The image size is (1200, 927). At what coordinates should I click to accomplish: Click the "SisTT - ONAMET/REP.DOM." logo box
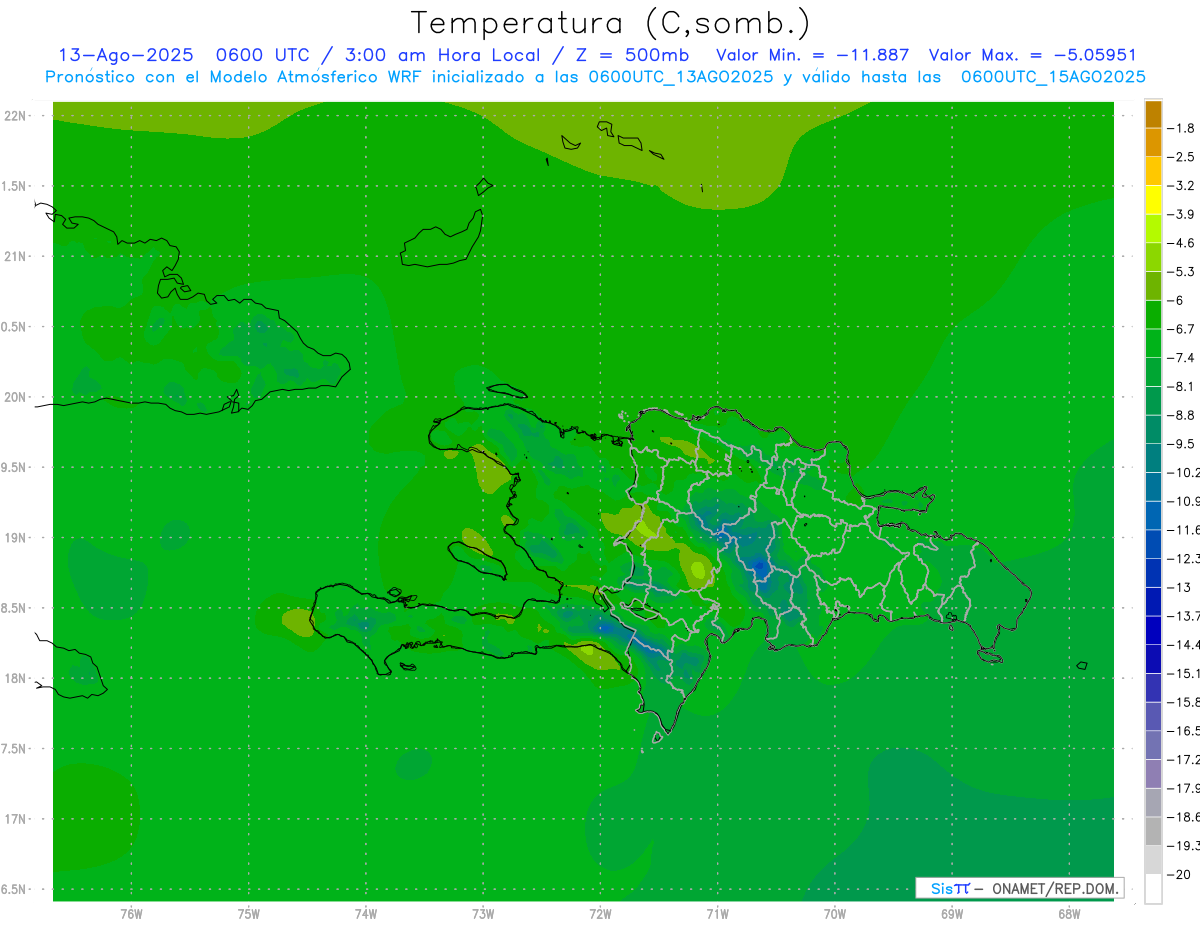[x=1019, y=888]
